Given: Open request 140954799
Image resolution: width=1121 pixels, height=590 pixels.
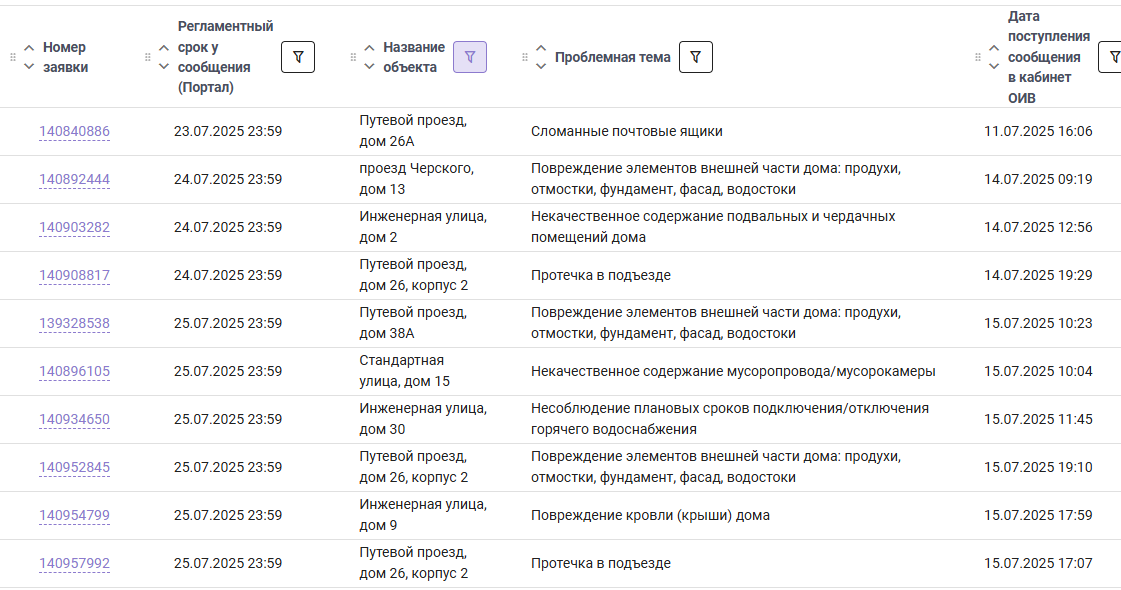Looking at the screenshot, I should tap(74, 515).
